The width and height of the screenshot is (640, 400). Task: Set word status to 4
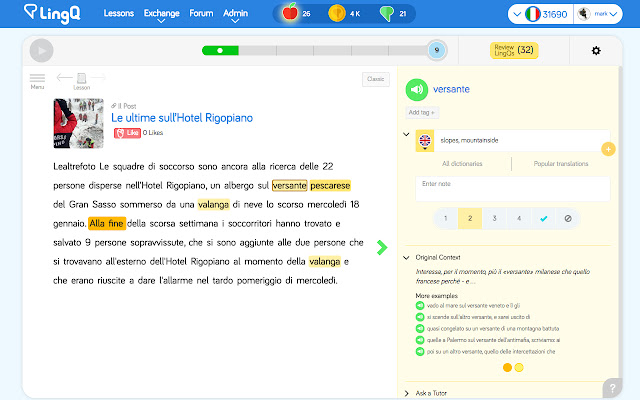click(519, 218)
